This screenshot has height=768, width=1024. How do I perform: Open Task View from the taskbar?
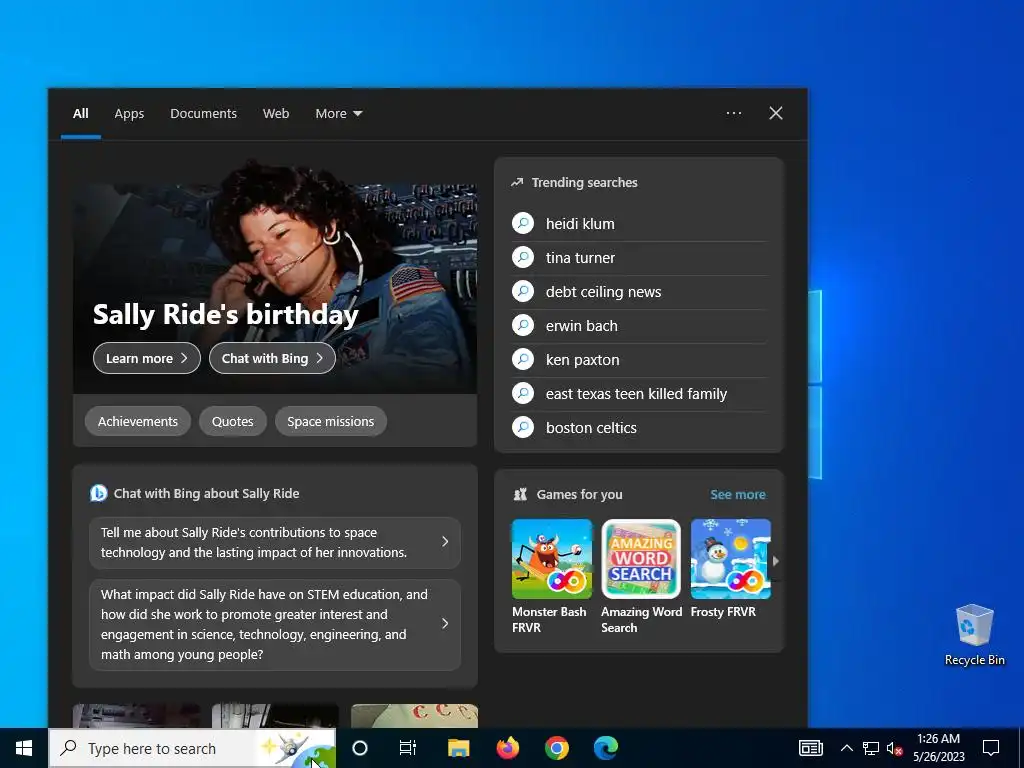point(408,748)
